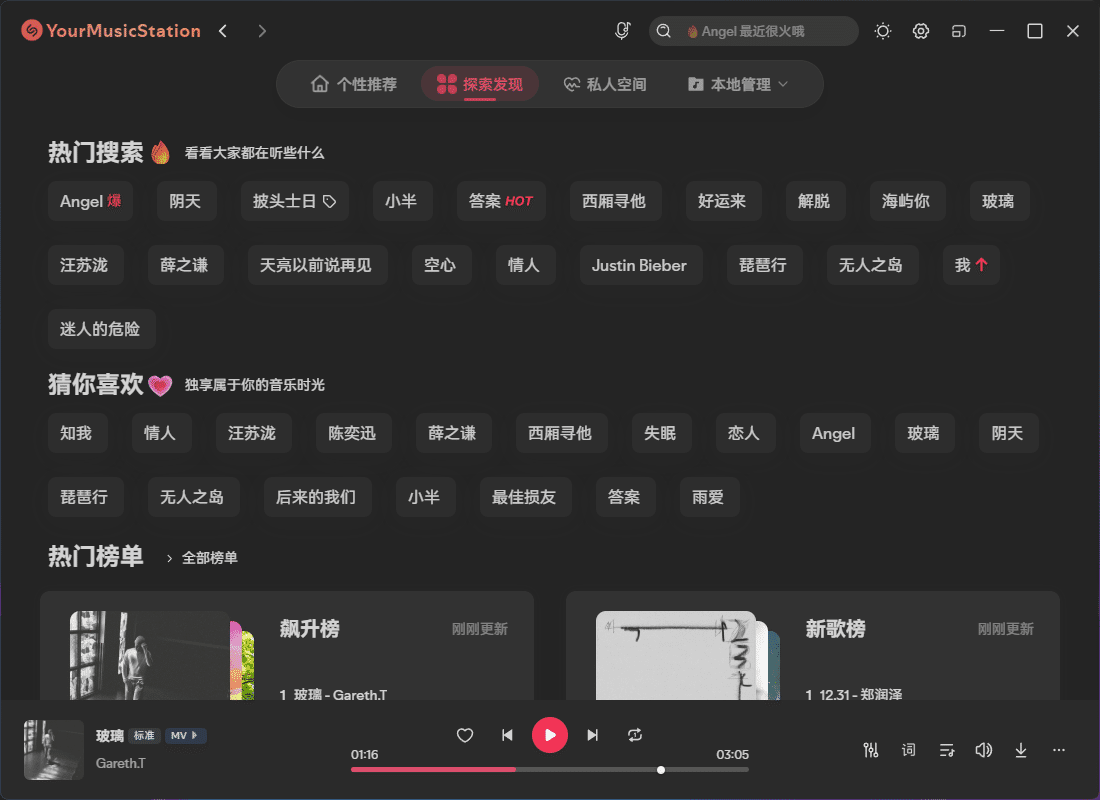1100x800 pixels.
Task: Download the current song
Action: tap(1021, 750)
